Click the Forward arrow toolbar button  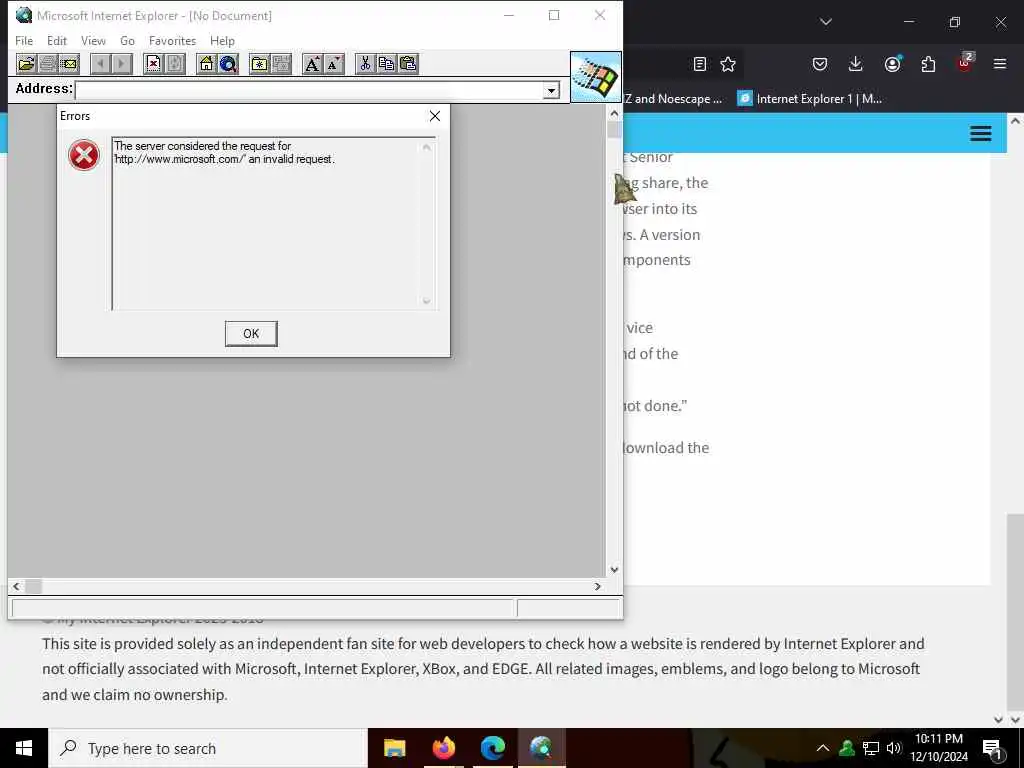(121, 64)
